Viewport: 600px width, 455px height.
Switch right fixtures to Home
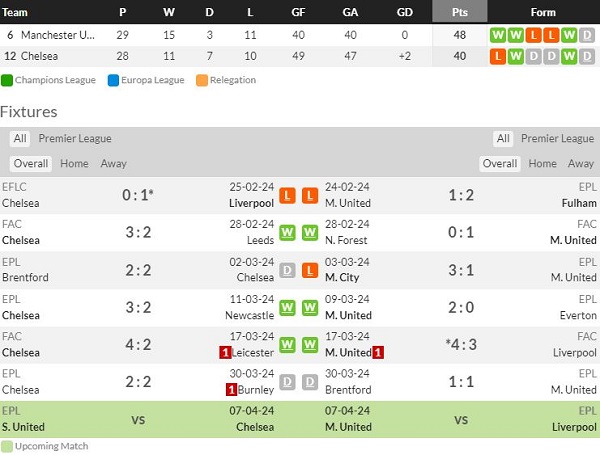(542, 164)
